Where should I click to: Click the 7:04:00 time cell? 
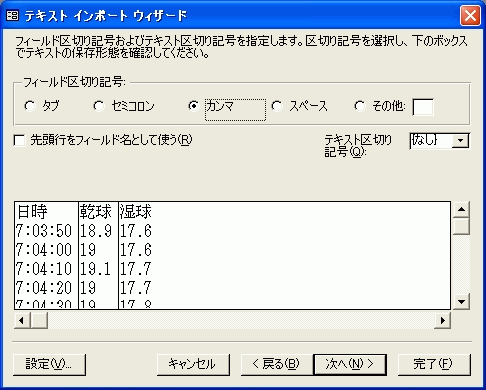(x=44, y=250)
